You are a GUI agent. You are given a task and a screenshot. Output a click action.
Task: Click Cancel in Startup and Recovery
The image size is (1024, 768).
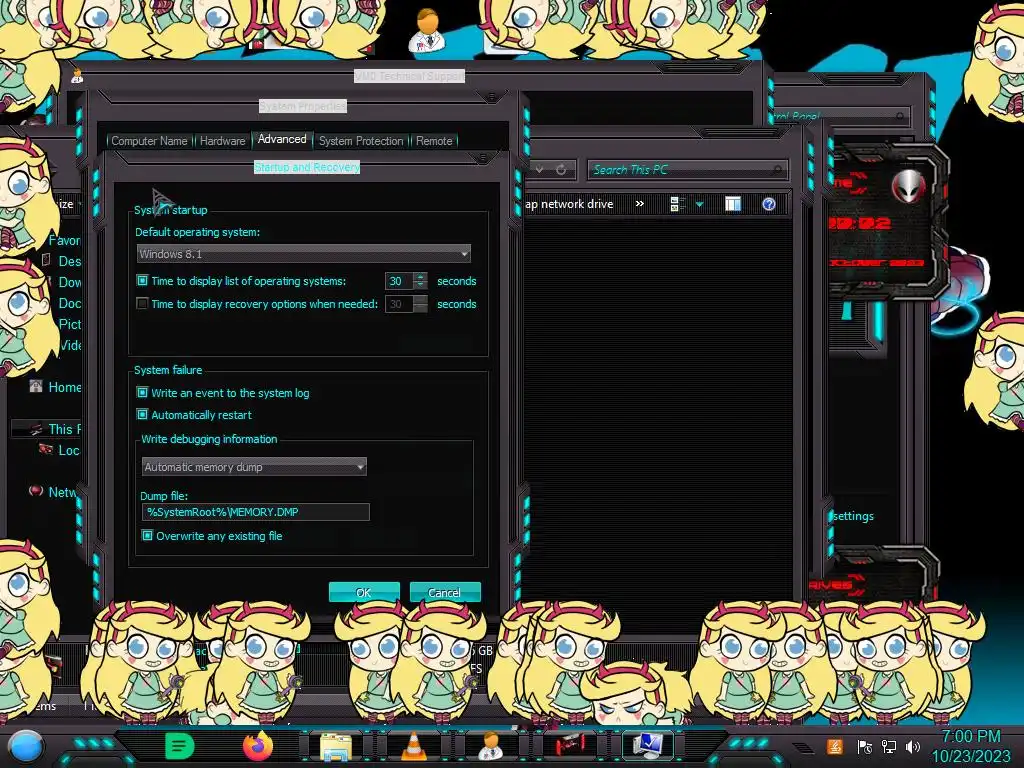point(445,592)
